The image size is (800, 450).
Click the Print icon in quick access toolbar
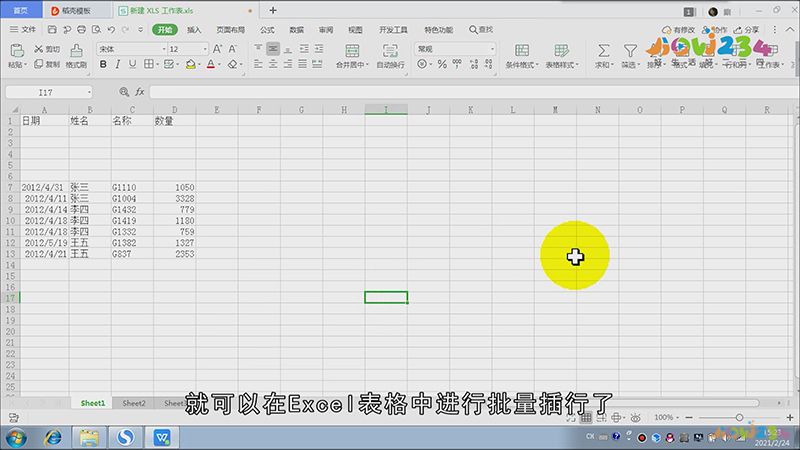(x=82, y=30)
